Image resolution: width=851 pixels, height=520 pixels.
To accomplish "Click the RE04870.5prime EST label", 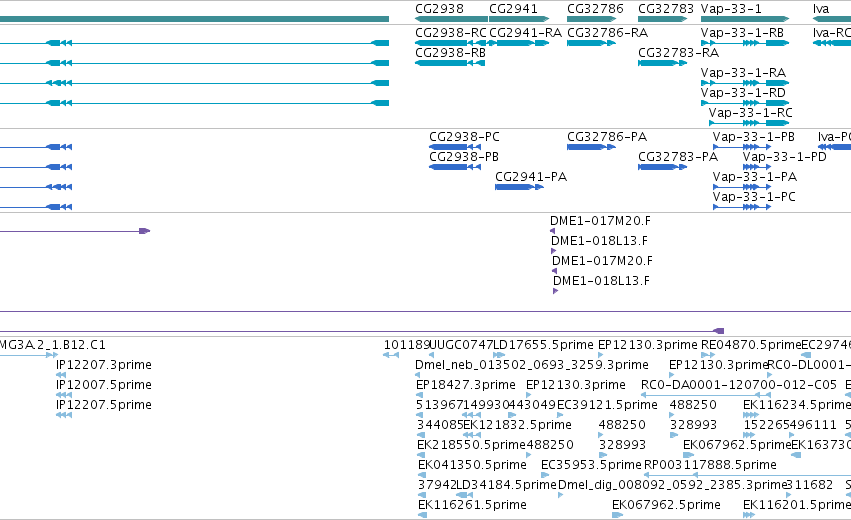I will (x=751, y=345).
